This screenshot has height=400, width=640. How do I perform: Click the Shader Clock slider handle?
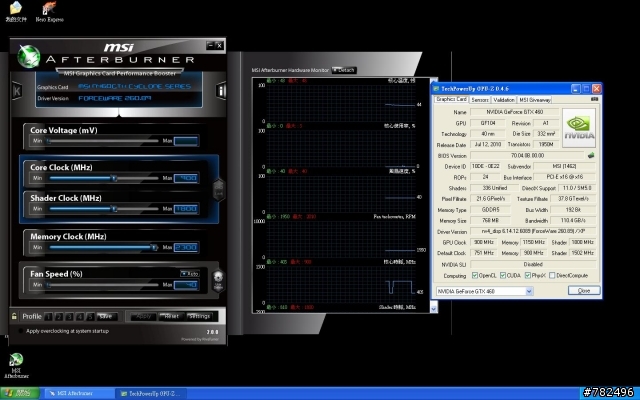point(114,209)
